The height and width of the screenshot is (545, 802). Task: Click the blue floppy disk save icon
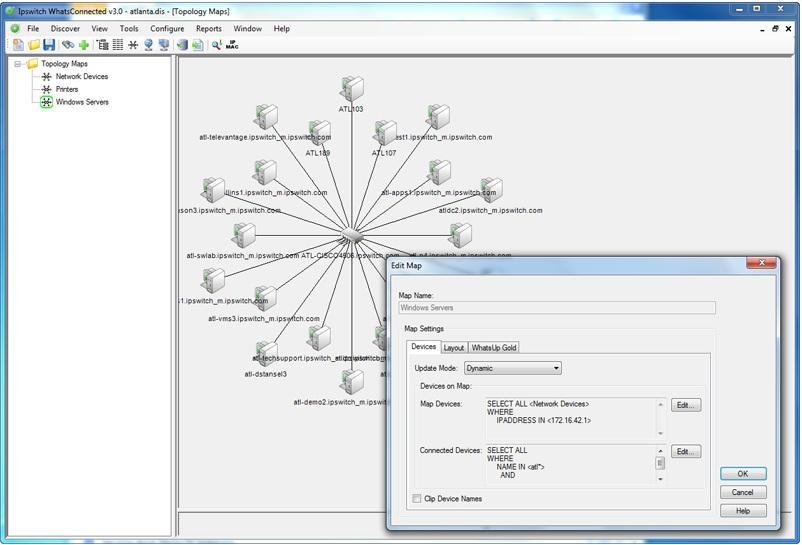pos(49,45)
